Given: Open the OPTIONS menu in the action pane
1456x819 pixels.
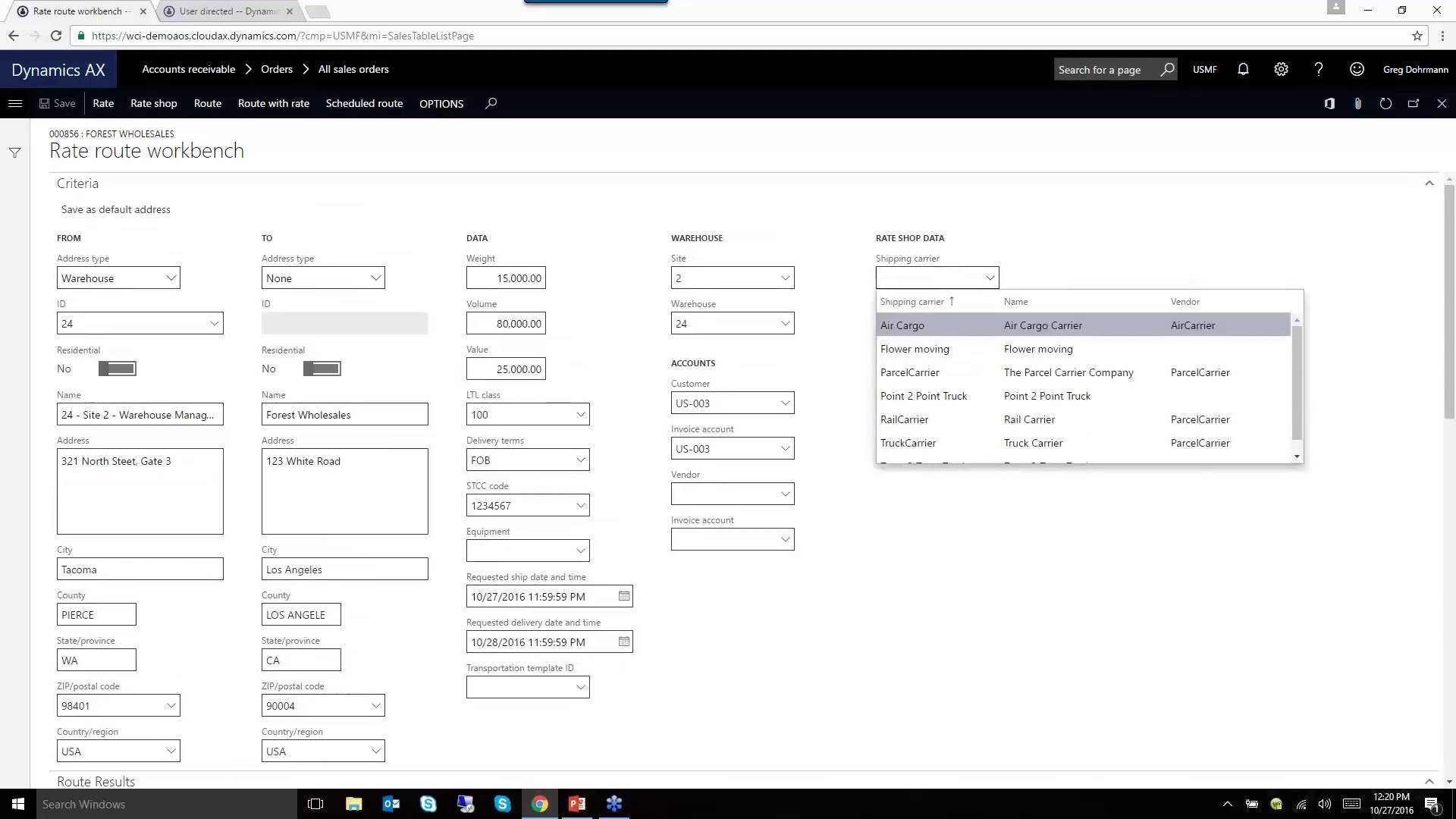Looking at the screenshot, I should [x=441, y=103].
